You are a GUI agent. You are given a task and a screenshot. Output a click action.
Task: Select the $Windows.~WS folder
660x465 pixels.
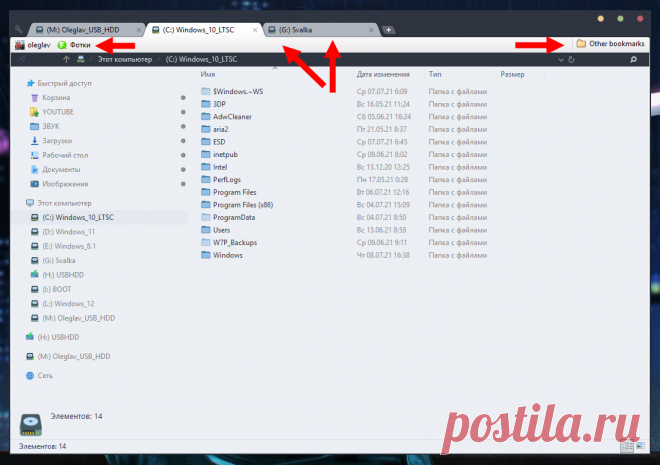point(232,91)
